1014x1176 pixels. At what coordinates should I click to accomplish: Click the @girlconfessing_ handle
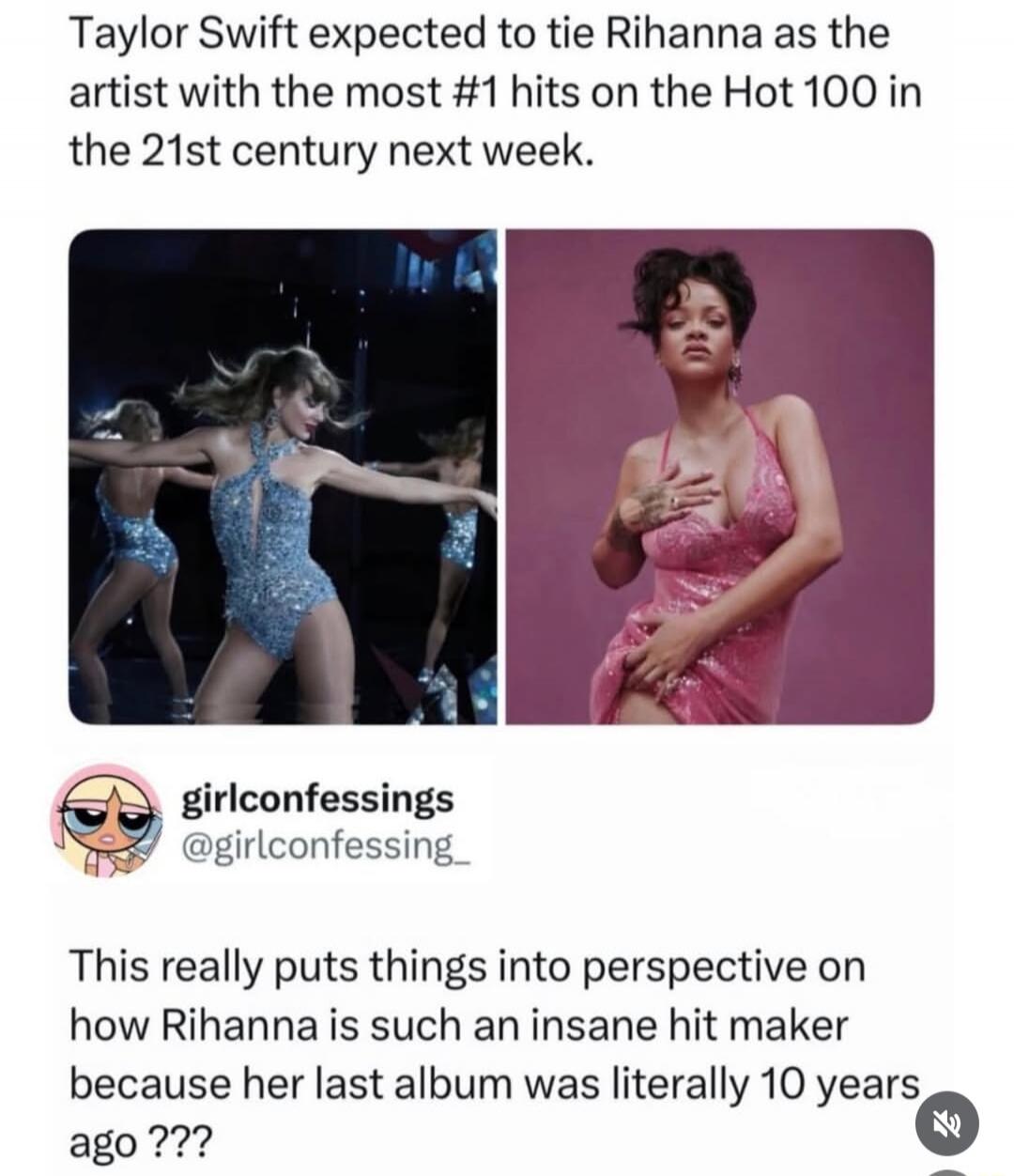[324, 844]
